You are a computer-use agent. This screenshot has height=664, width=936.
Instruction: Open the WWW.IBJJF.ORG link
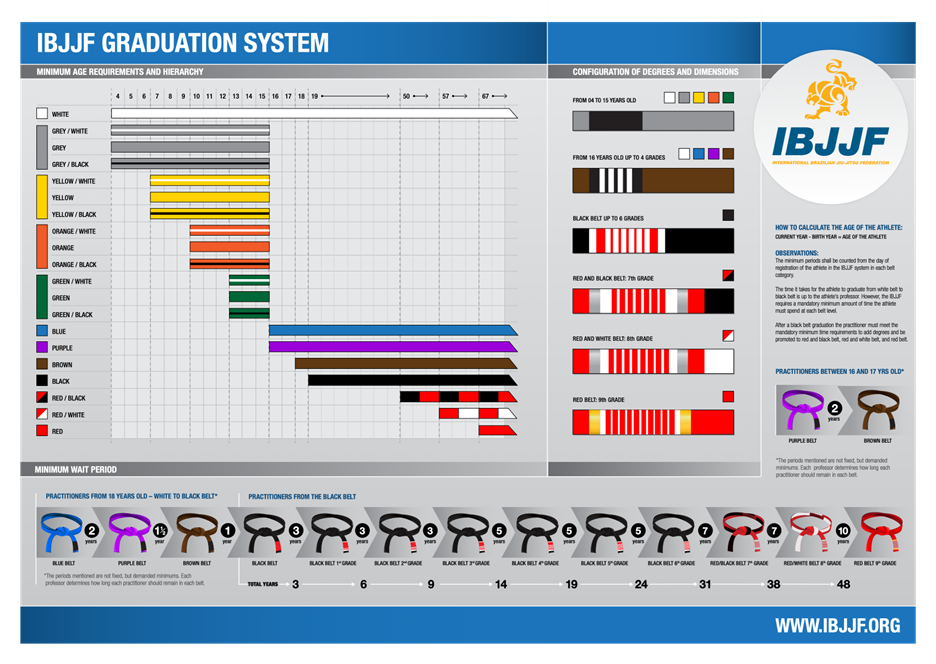(837, 626)
